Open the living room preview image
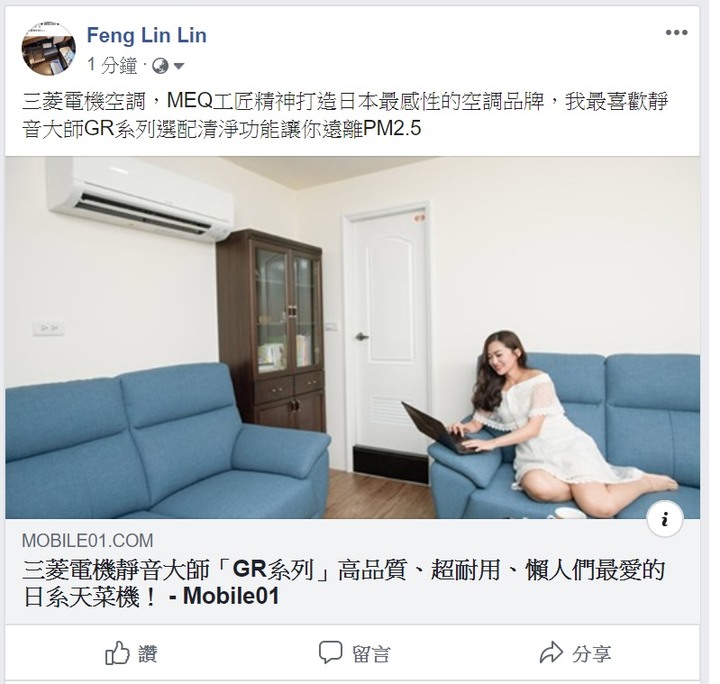Screen dimensions: 720x684 353,338
